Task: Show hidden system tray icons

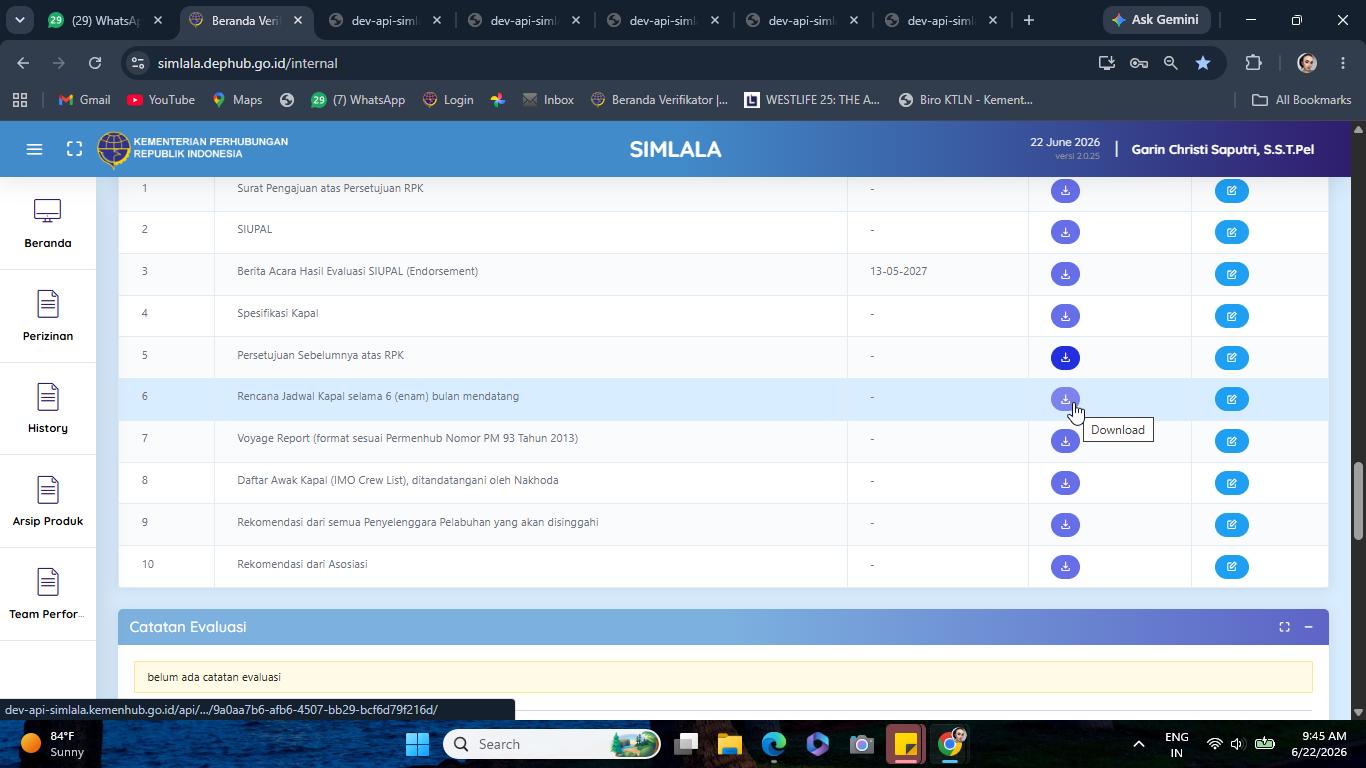Action: 1138,744
